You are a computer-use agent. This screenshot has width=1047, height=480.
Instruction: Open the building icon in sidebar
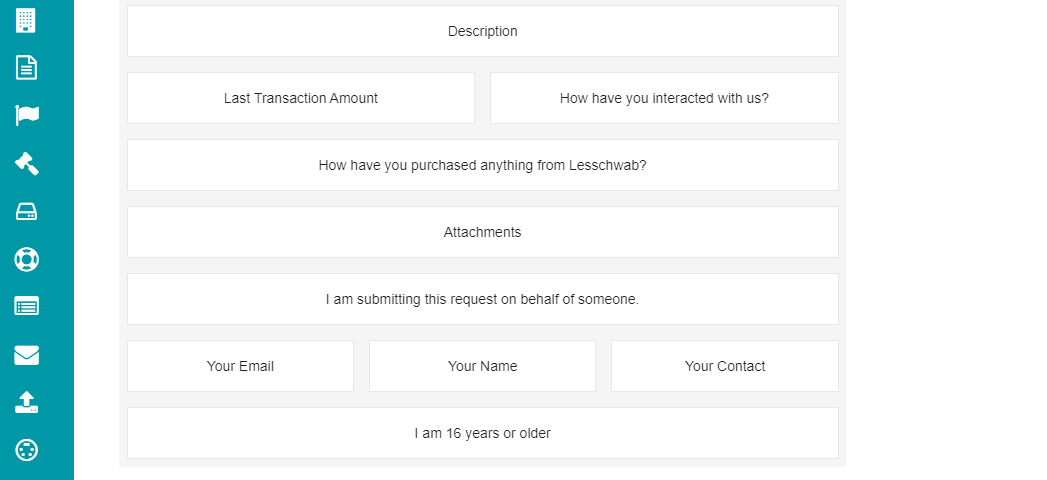pos(26,20)
